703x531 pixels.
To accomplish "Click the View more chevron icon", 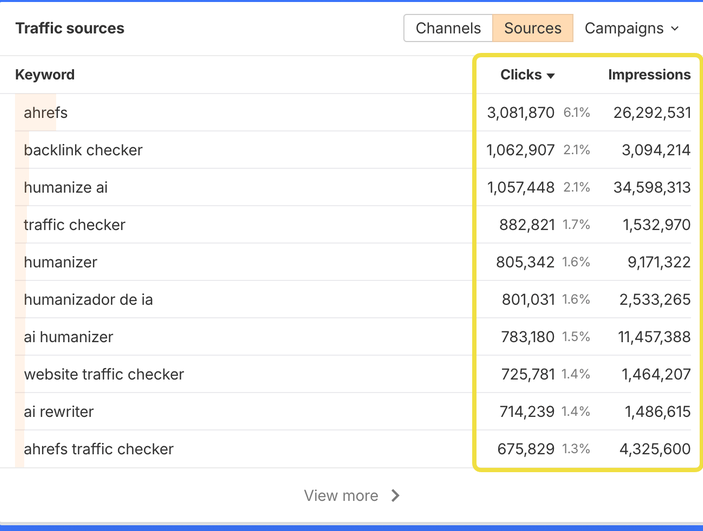I will pyautogui.click(x=395, y=496).
